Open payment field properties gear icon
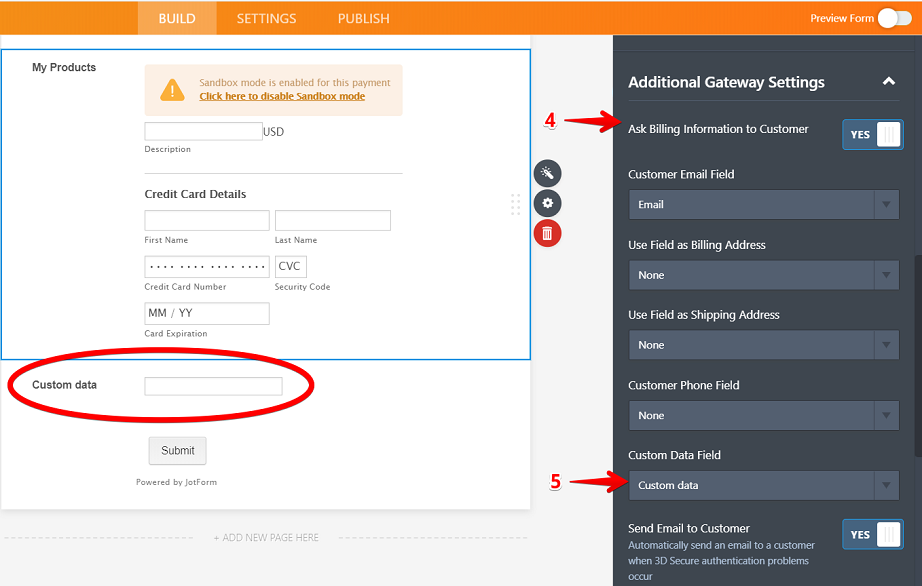922x586 pixels. (x=547, y=203)
